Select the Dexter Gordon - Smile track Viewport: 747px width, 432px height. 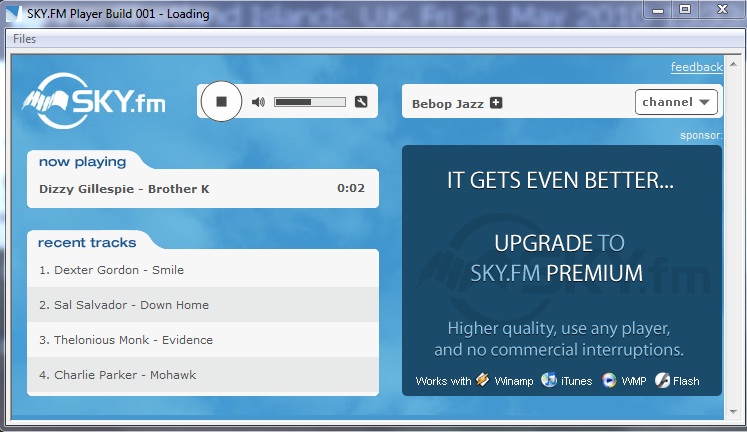click(x=203, y=270)
